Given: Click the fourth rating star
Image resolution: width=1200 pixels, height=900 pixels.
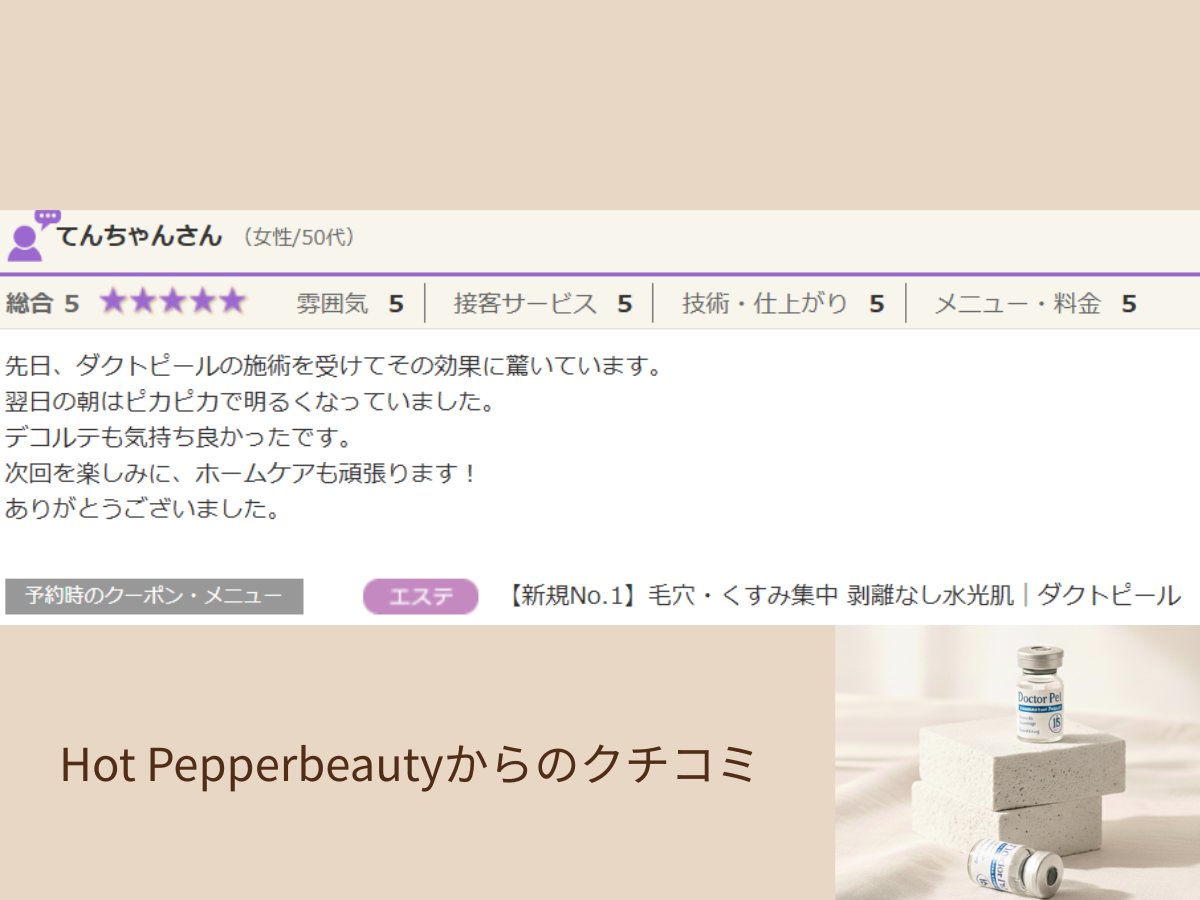Looking at the screenshot, I should [200, 300].
